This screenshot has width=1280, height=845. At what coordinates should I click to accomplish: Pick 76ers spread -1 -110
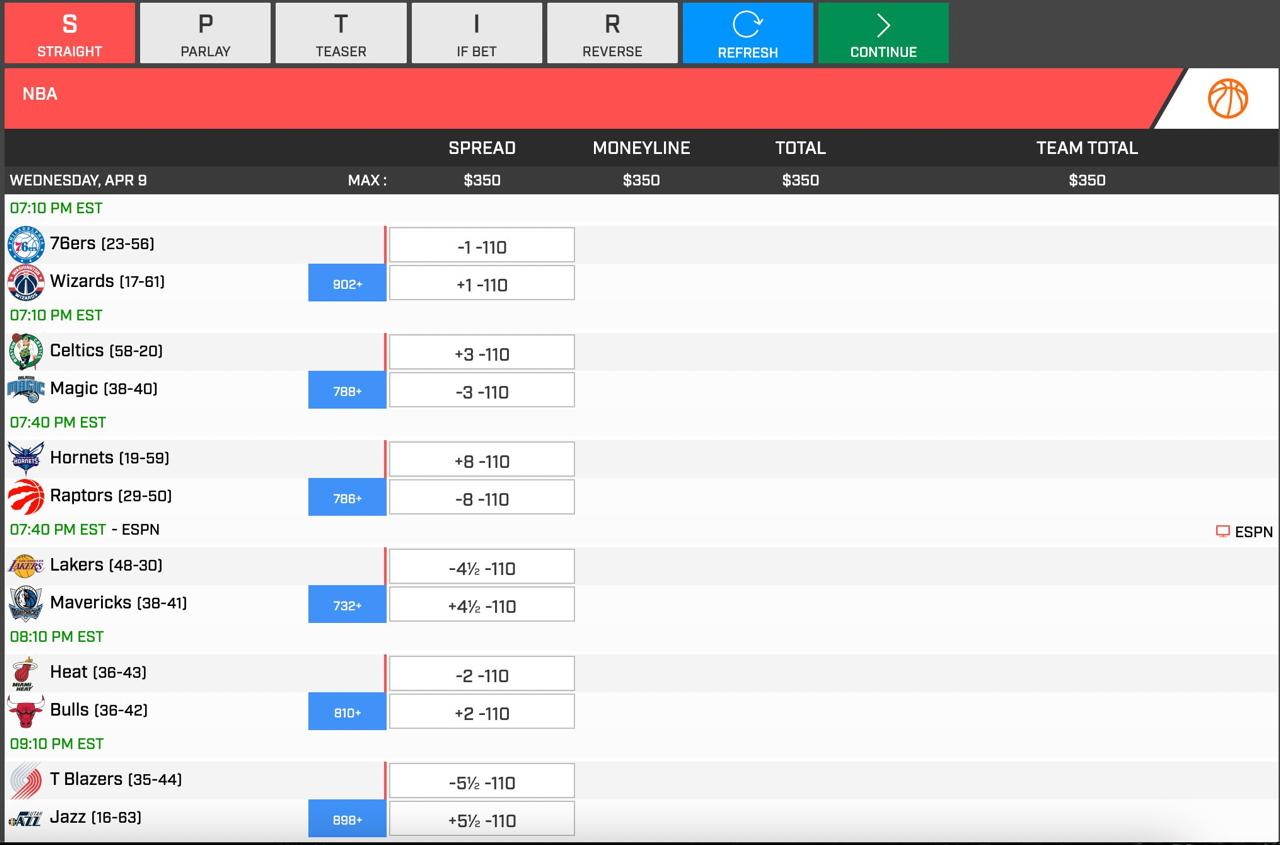(482, 246)
